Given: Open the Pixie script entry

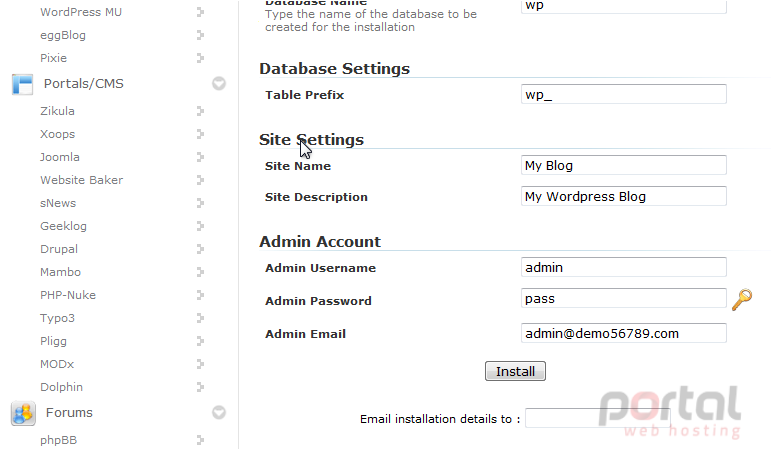Looking at the screenshot, I should 53,58.
